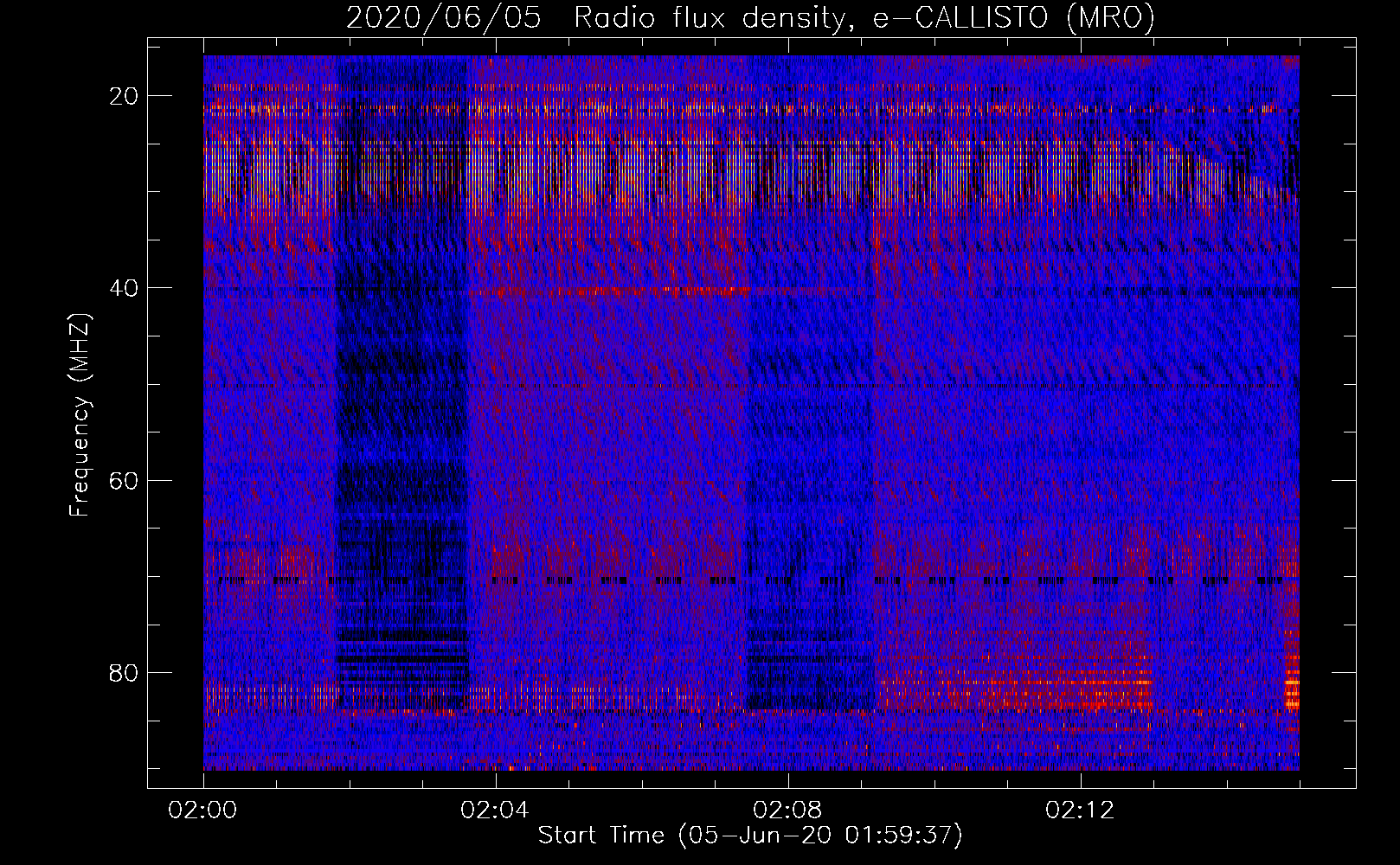Click the '80' frequency tick label
The image size is (1400, 865).
point(124,672)
